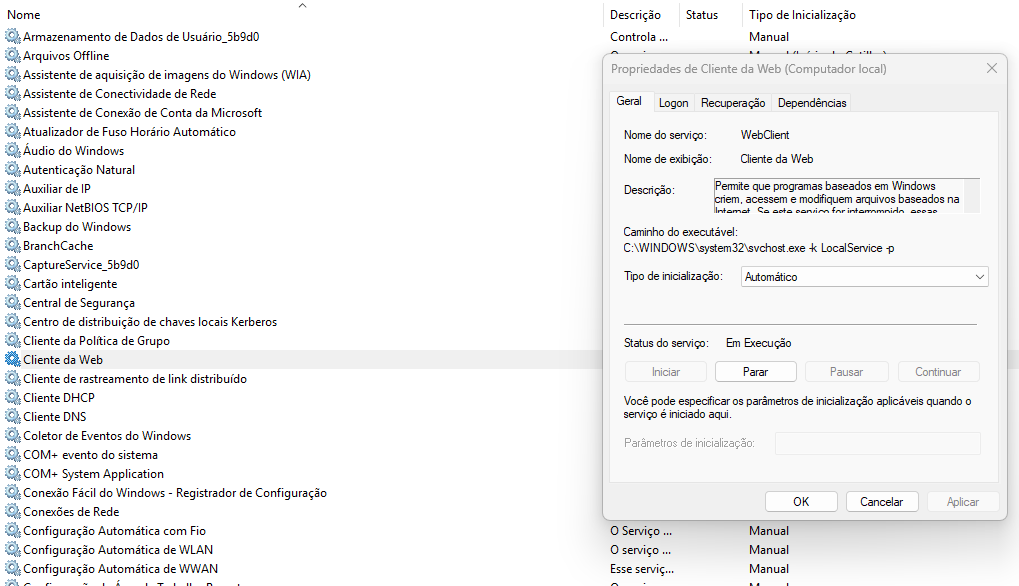Screen dimensions: 1019x586
Task: Click the gear icon of Cartão inteligente
Action: (12, 284)
